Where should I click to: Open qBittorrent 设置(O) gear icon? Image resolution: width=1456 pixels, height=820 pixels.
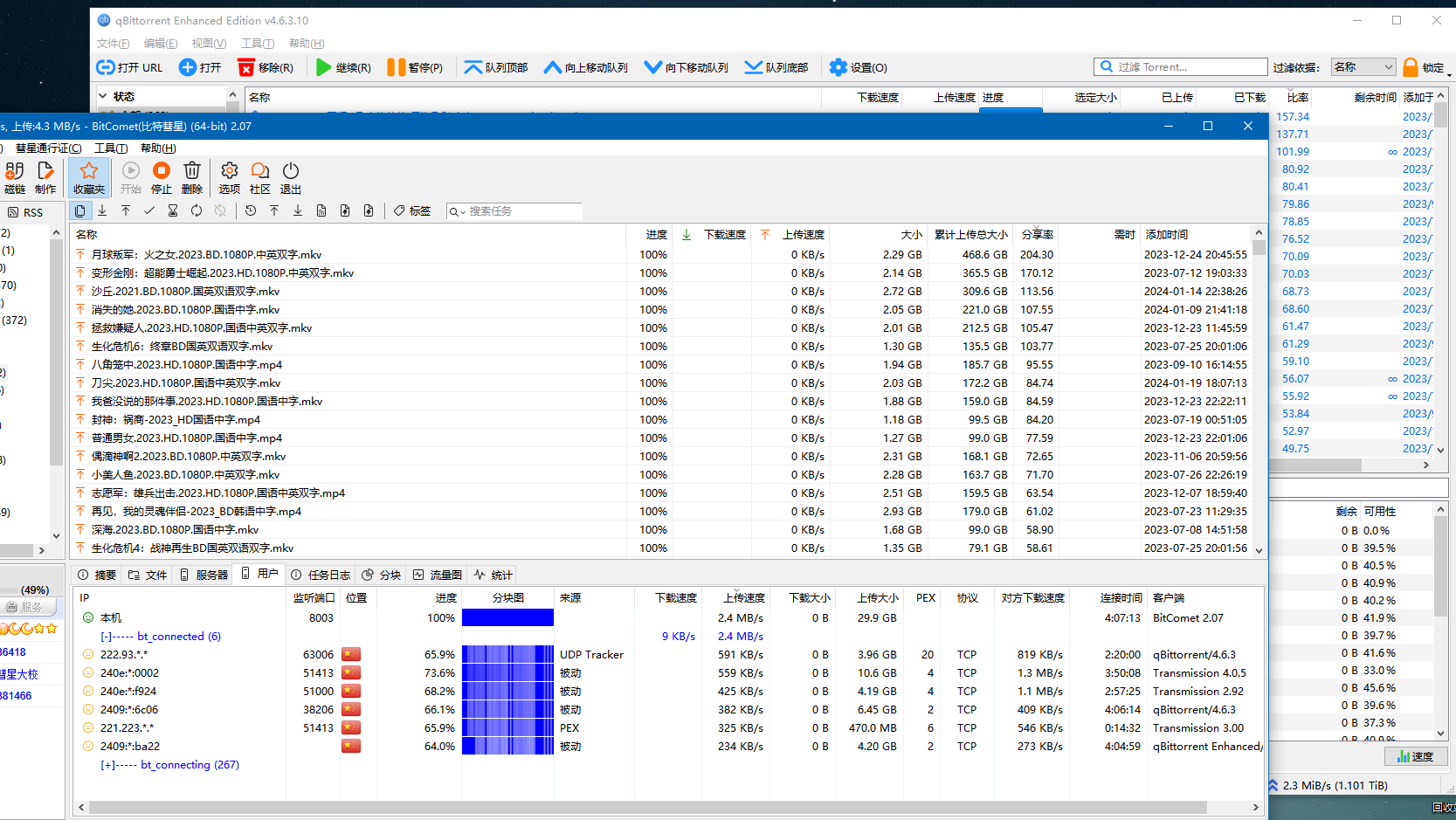tap(858, 67)
